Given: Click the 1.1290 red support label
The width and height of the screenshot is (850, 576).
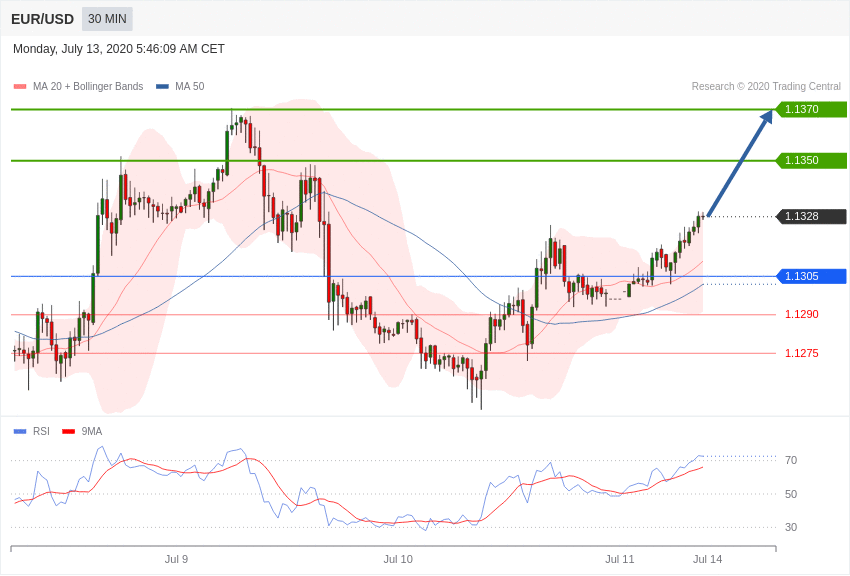Looking at the screenshot, I should point(802,314).
